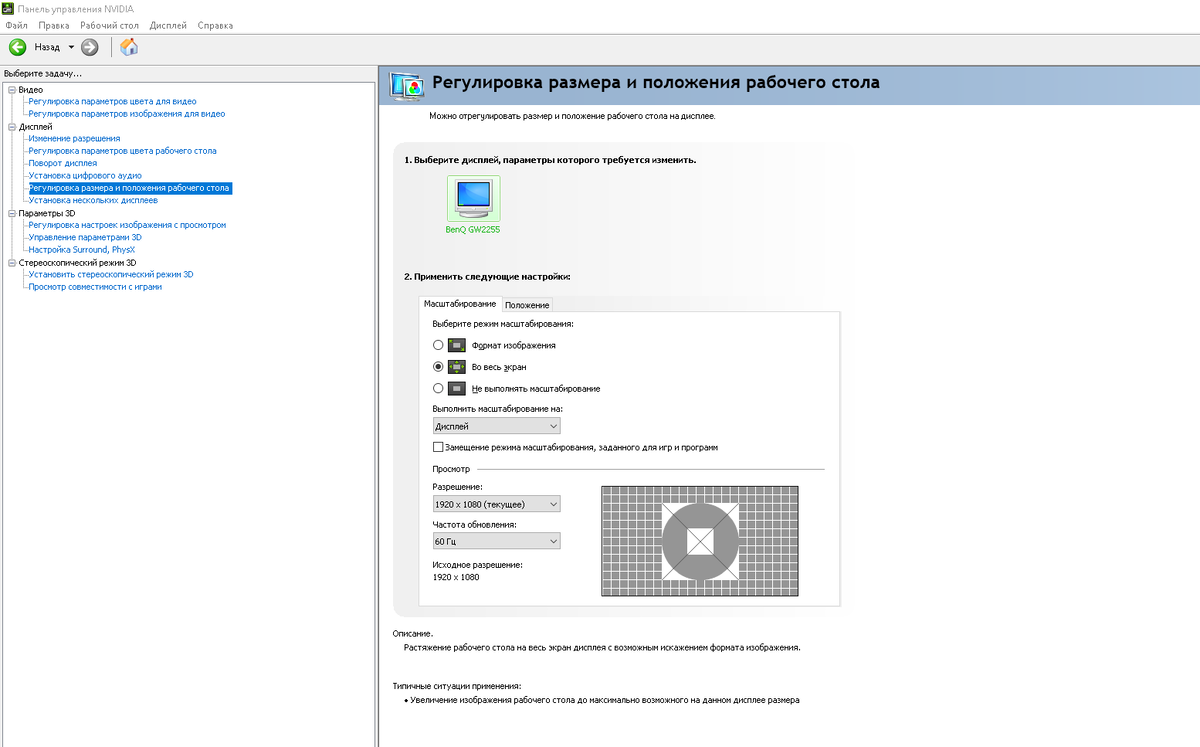
Task: Select the BenQ GW2255 display icon
Action: pyautogui.click(x=472, y=198)
